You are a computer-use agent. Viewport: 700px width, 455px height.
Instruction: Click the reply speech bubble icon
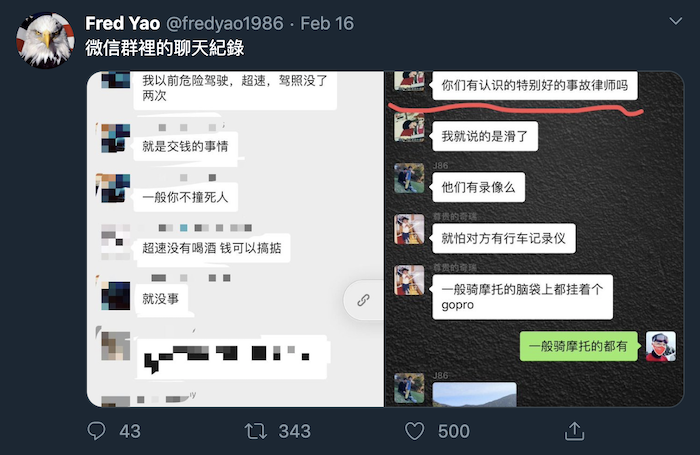pyautogui.click(x=96, y=431)
